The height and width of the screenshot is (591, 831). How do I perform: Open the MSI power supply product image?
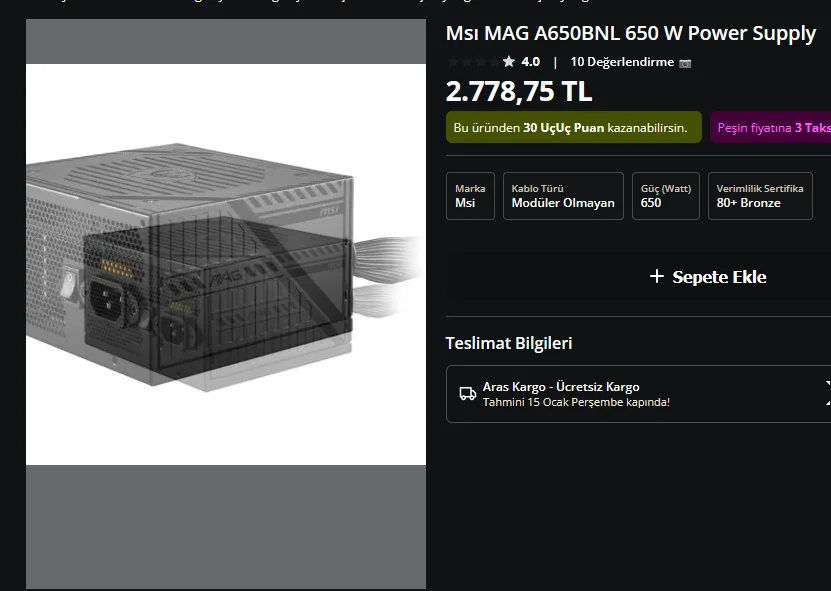[226, 264]
